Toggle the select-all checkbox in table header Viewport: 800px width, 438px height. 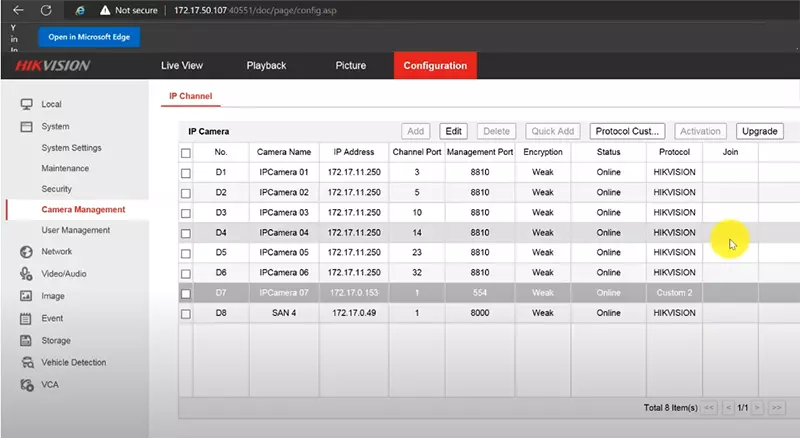[x=186, y=153]
